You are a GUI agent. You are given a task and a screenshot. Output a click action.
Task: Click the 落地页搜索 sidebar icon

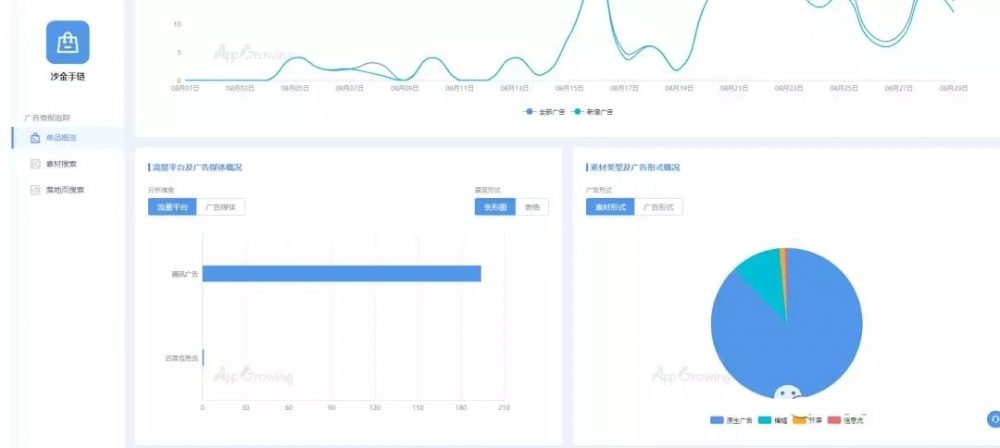tap(35, 189)
